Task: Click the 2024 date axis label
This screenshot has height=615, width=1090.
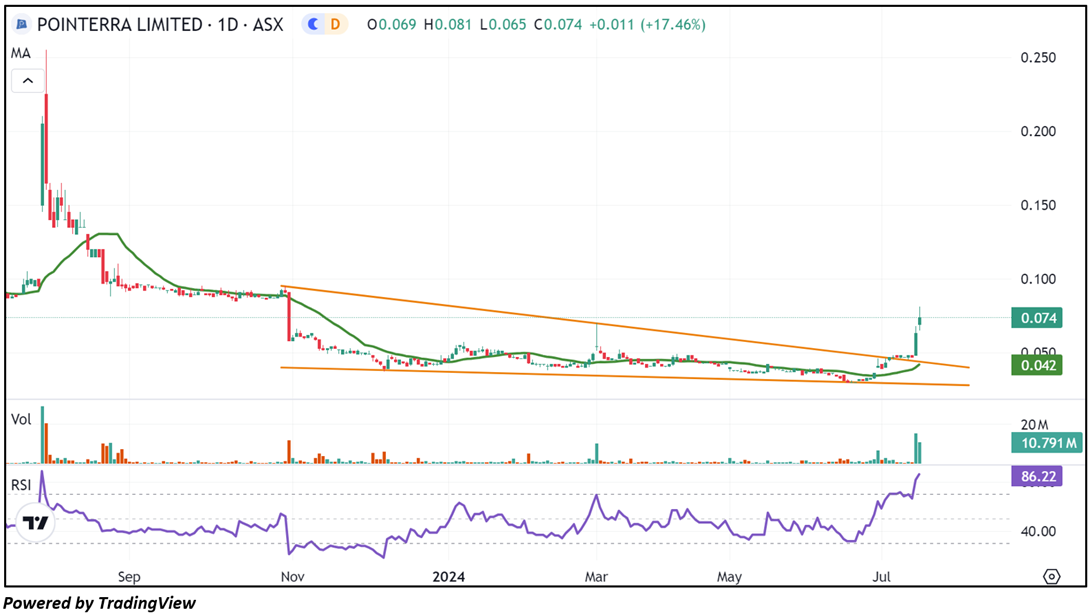Action: click(x=448, y=577)
